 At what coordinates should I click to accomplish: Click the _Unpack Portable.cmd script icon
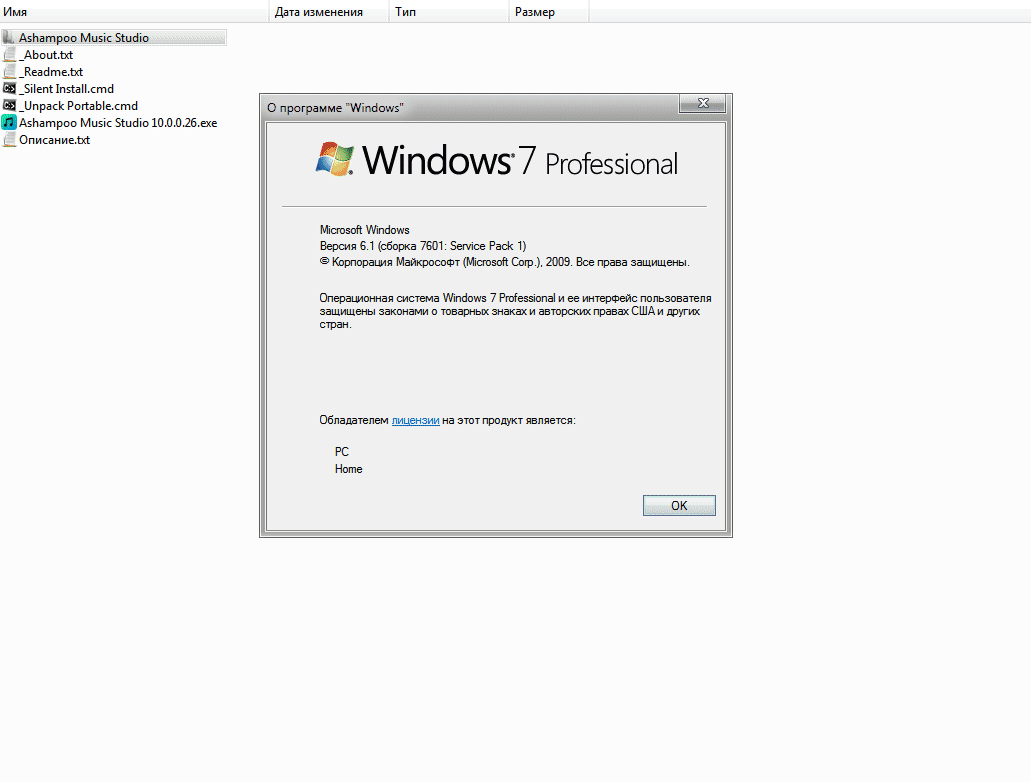[x=9, y=105]
